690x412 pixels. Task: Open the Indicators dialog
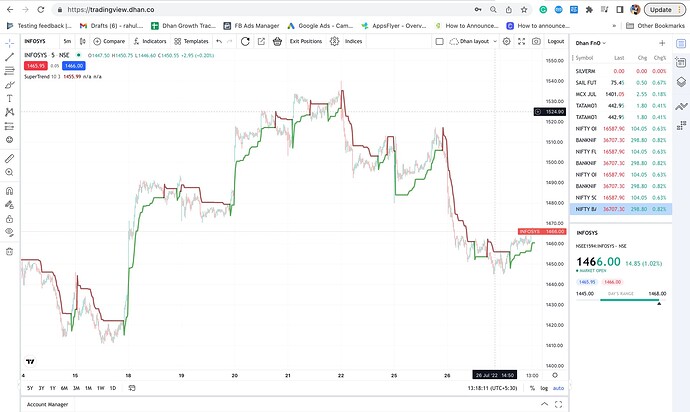click(150, 41)
